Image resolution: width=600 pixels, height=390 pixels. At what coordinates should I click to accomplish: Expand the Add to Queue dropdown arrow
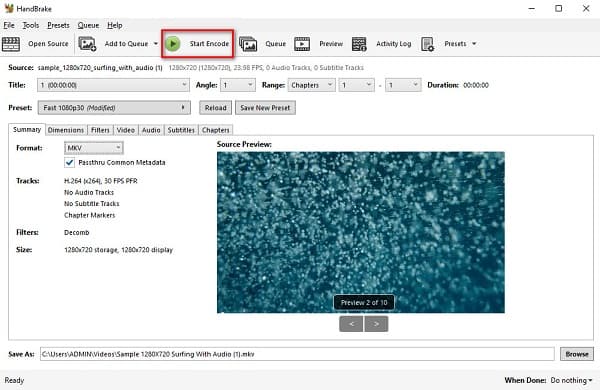tap(156, 44)
